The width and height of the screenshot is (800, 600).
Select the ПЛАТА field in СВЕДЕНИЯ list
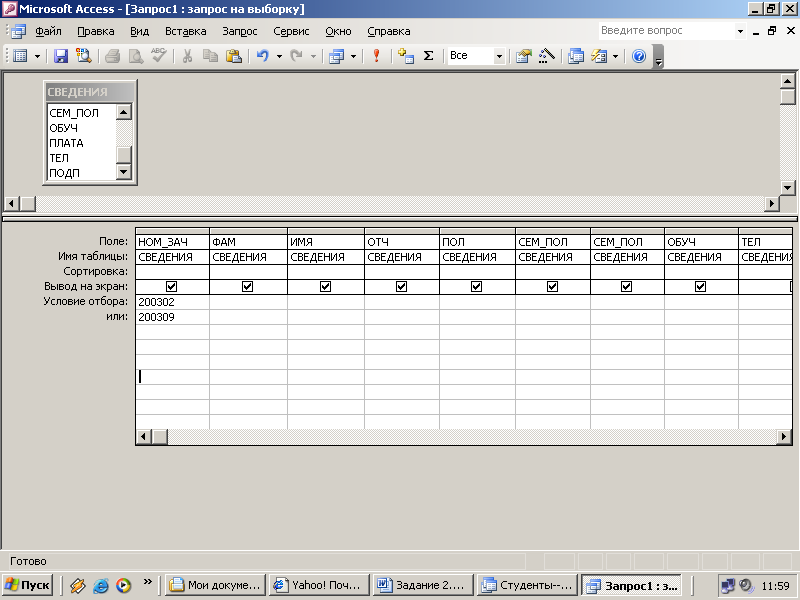(x=66, y=143)
